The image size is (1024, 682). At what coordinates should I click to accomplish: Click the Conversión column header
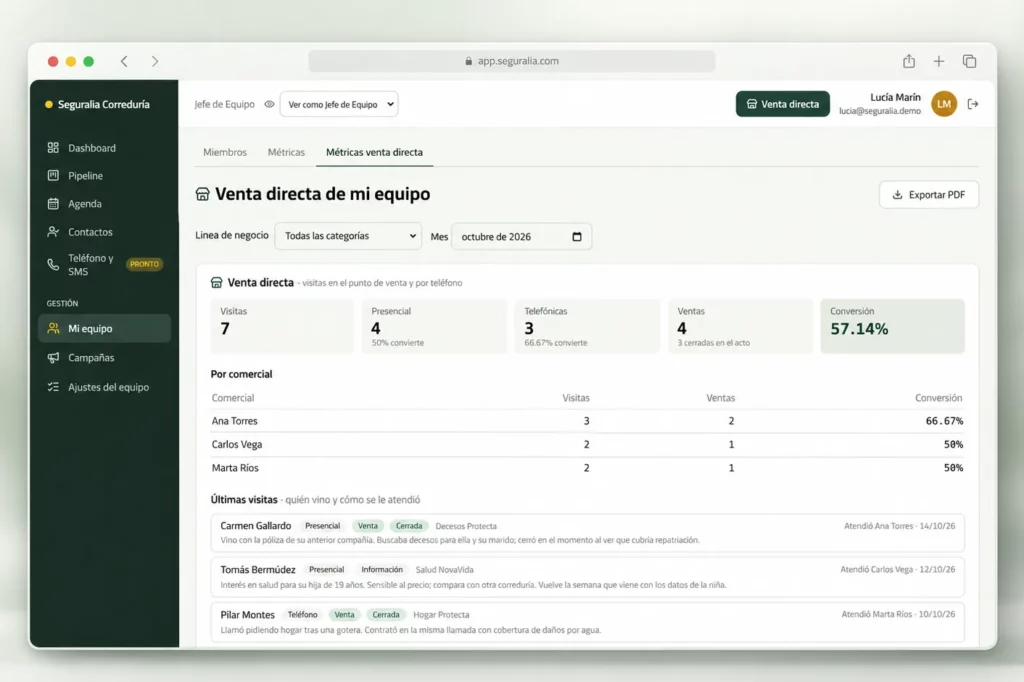938,398
